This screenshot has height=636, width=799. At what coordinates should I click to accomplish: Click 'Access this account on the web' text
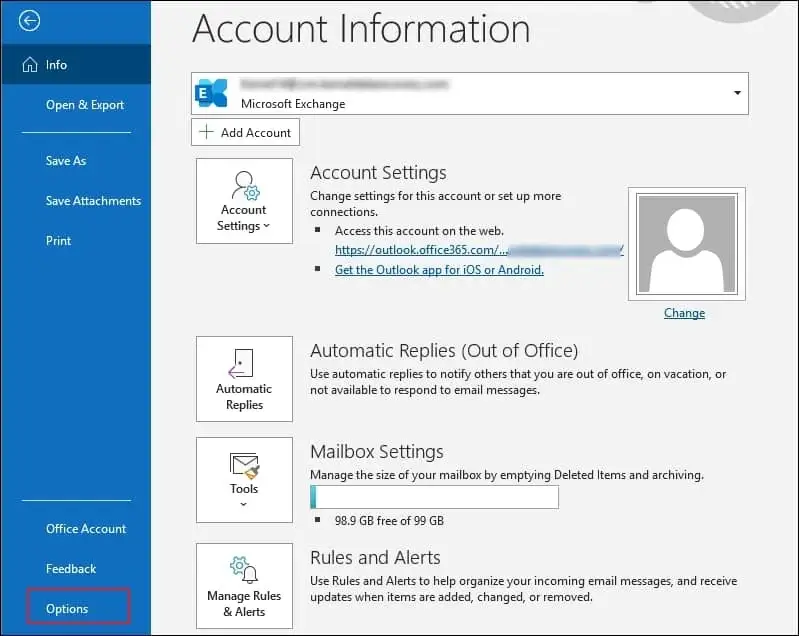[419, 231]
